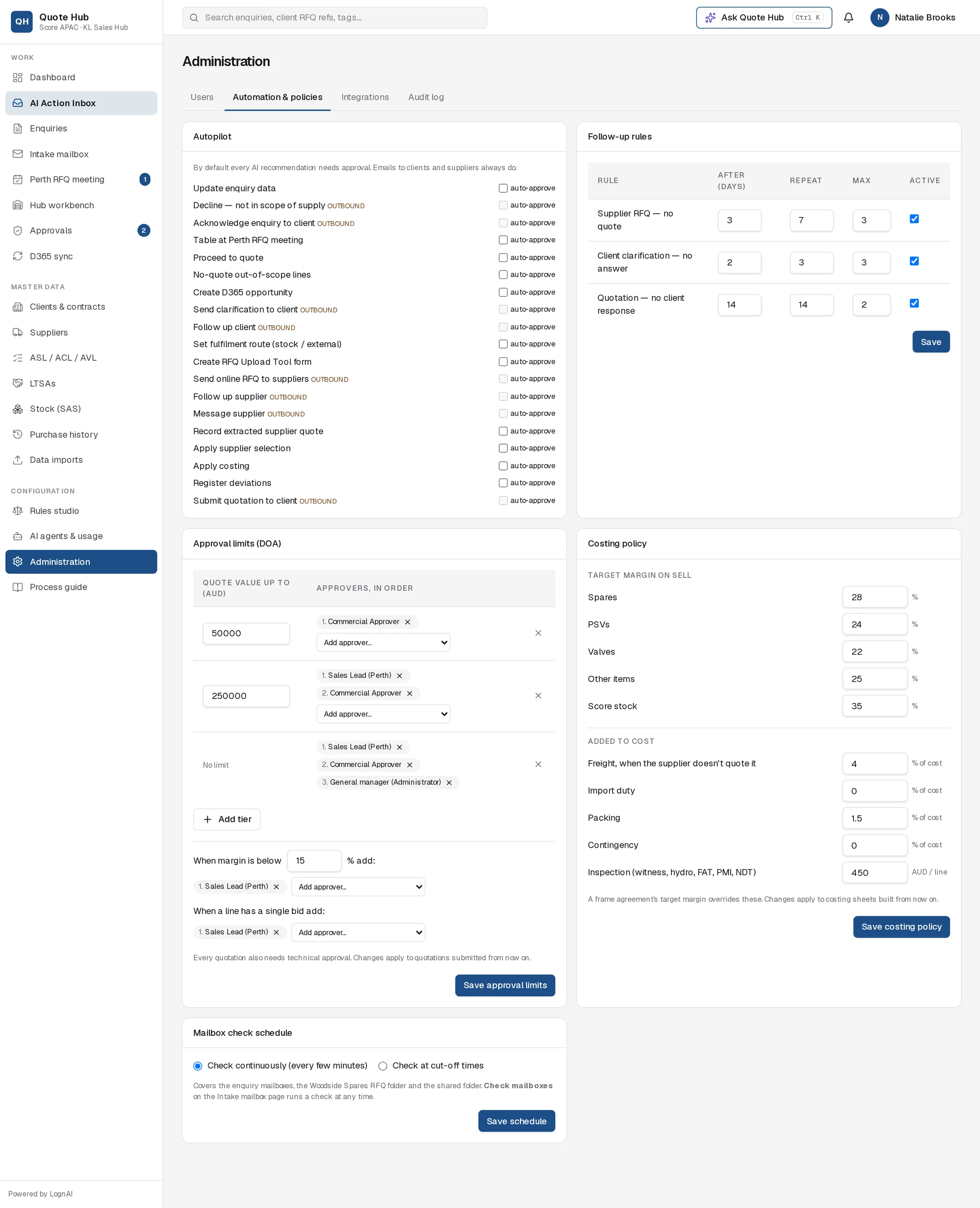This screenshot has height=1208, width=980.
Task: Go to AI Action Inbox
Action: 81,103
